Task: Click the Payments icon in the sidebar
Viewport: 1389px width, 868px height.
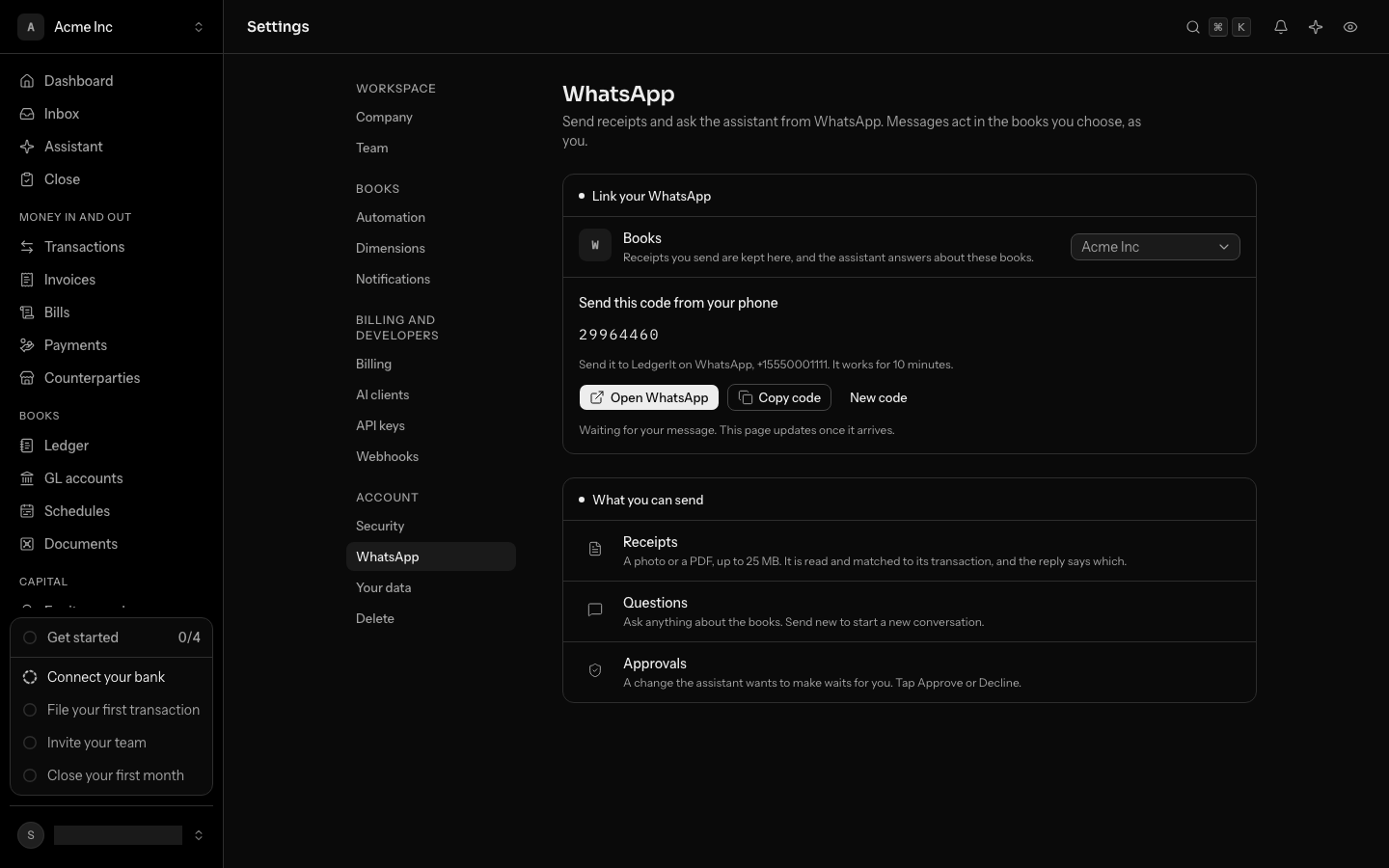Action: [27, 345]
